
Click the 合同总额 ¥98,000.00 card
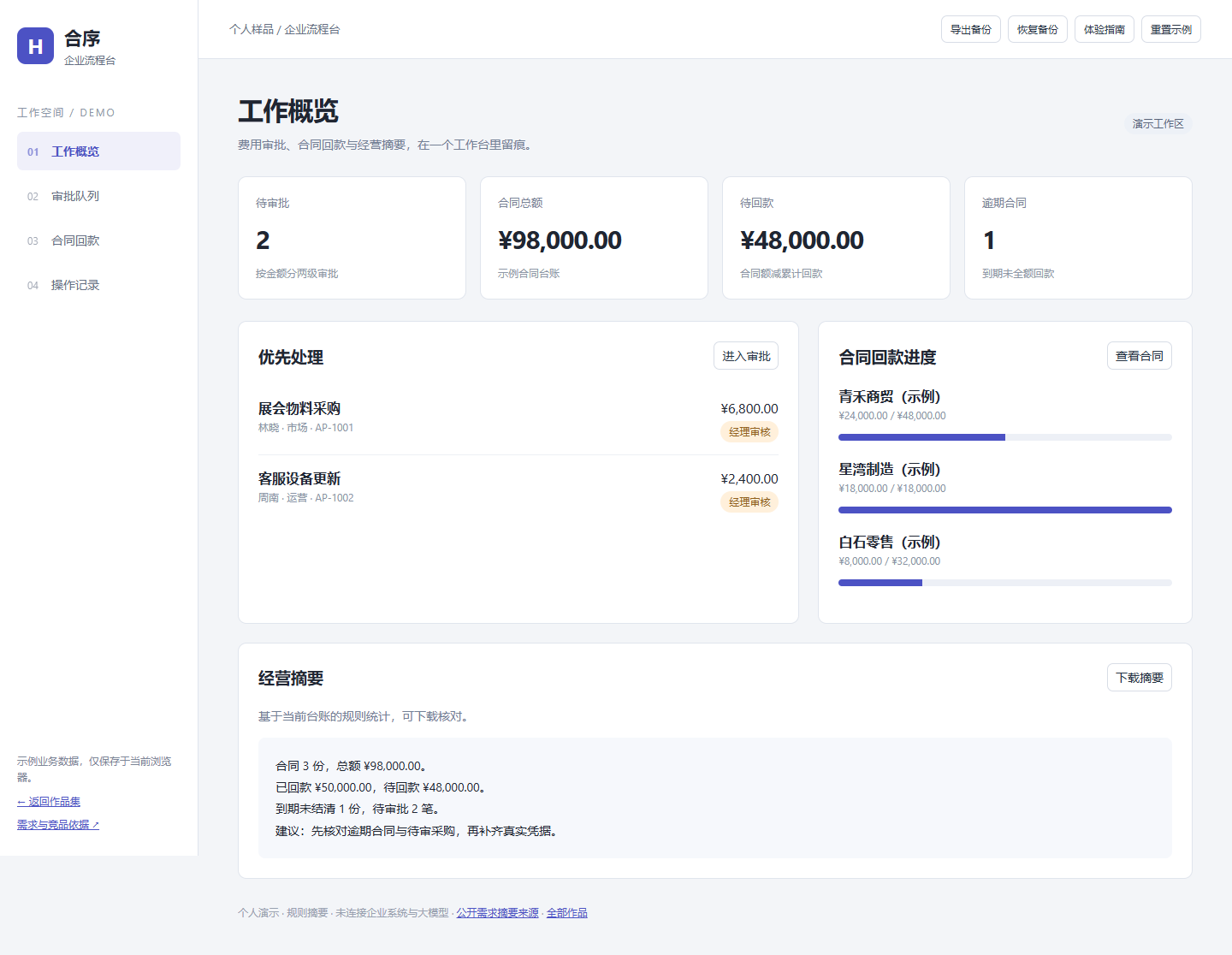pos(594,238)
